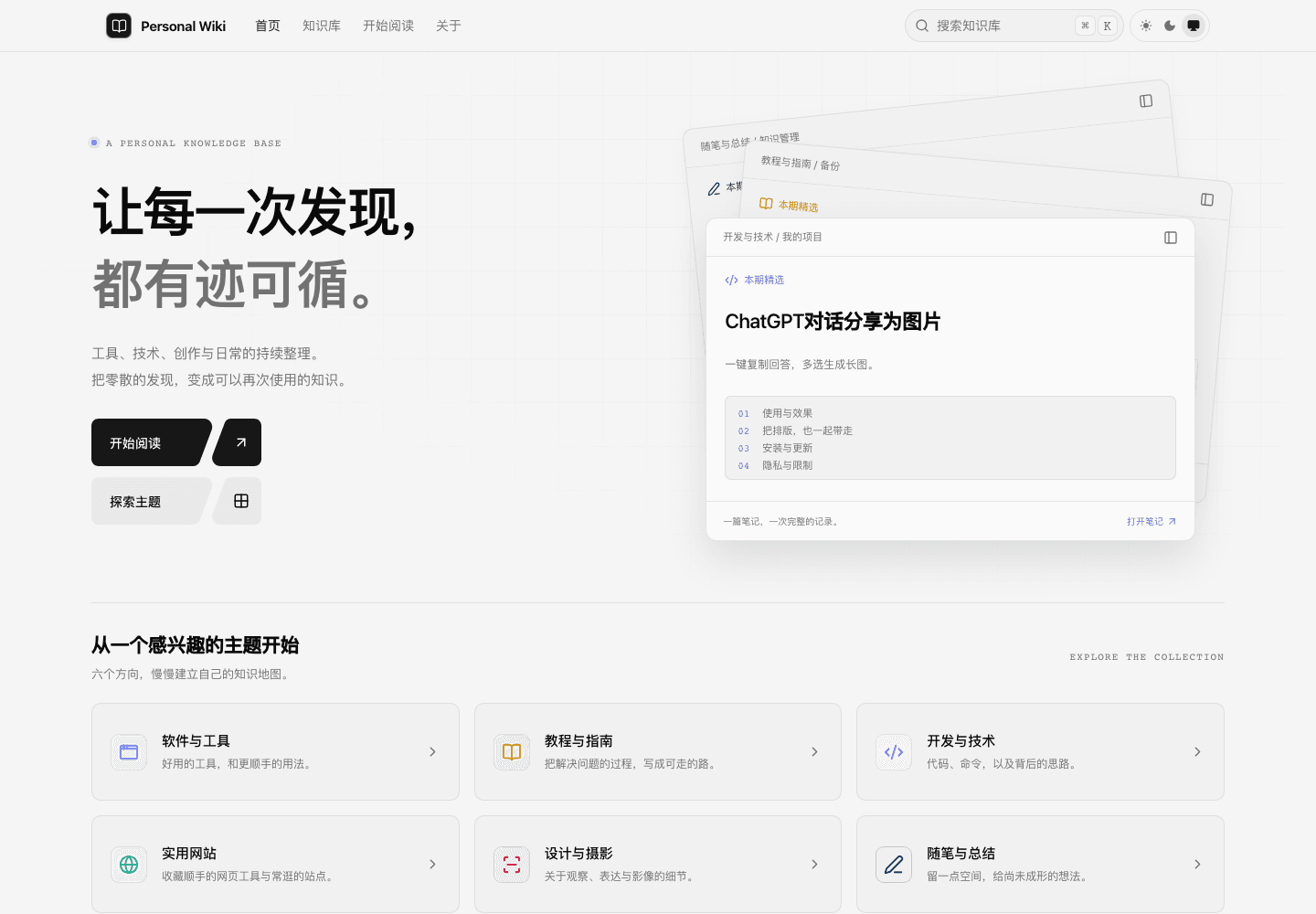Click the panel icon on the 知识管理 back card

coord(1146,101)
